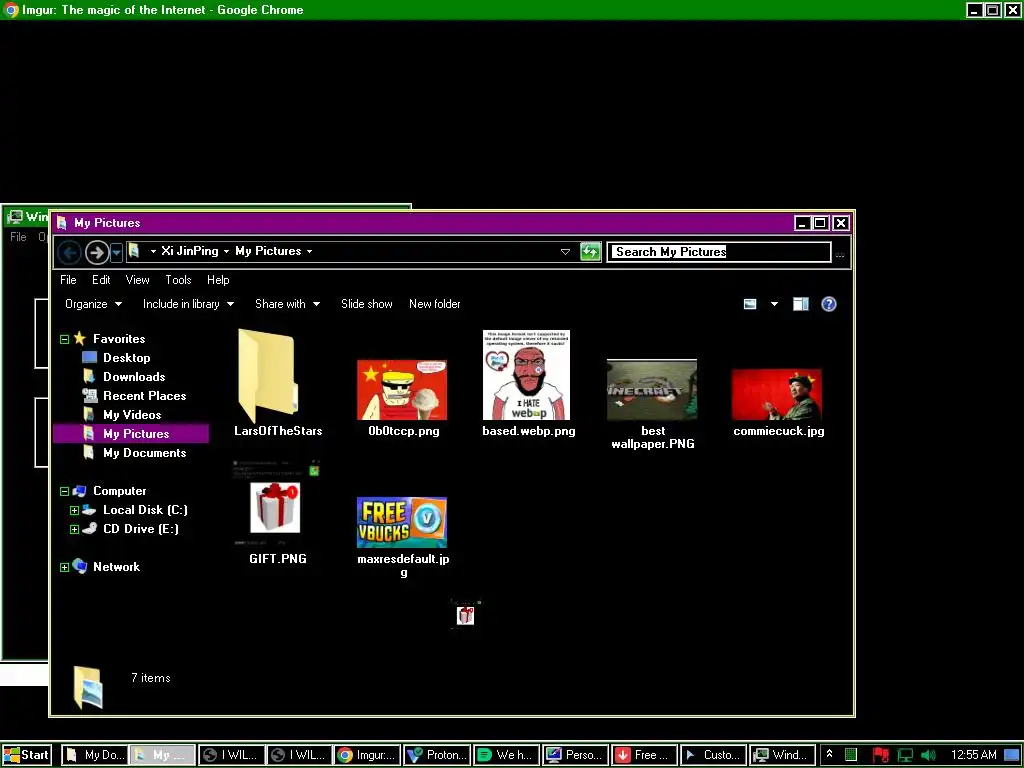Screen dimensions: 1024x768
Task: Click the blue Help question mark icon
Action: tap(829, 304)
